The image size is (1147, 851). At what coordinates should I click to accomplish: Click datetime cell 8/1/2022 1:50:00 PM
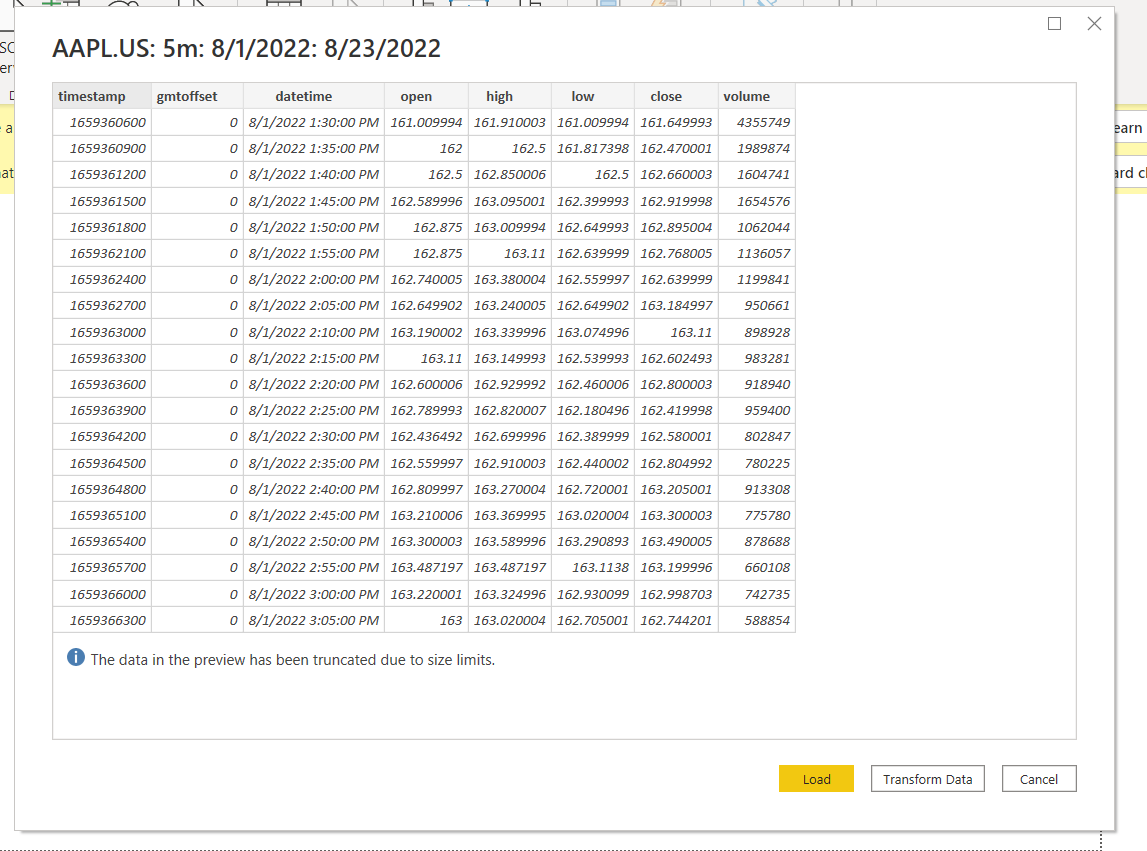(314, 228)
